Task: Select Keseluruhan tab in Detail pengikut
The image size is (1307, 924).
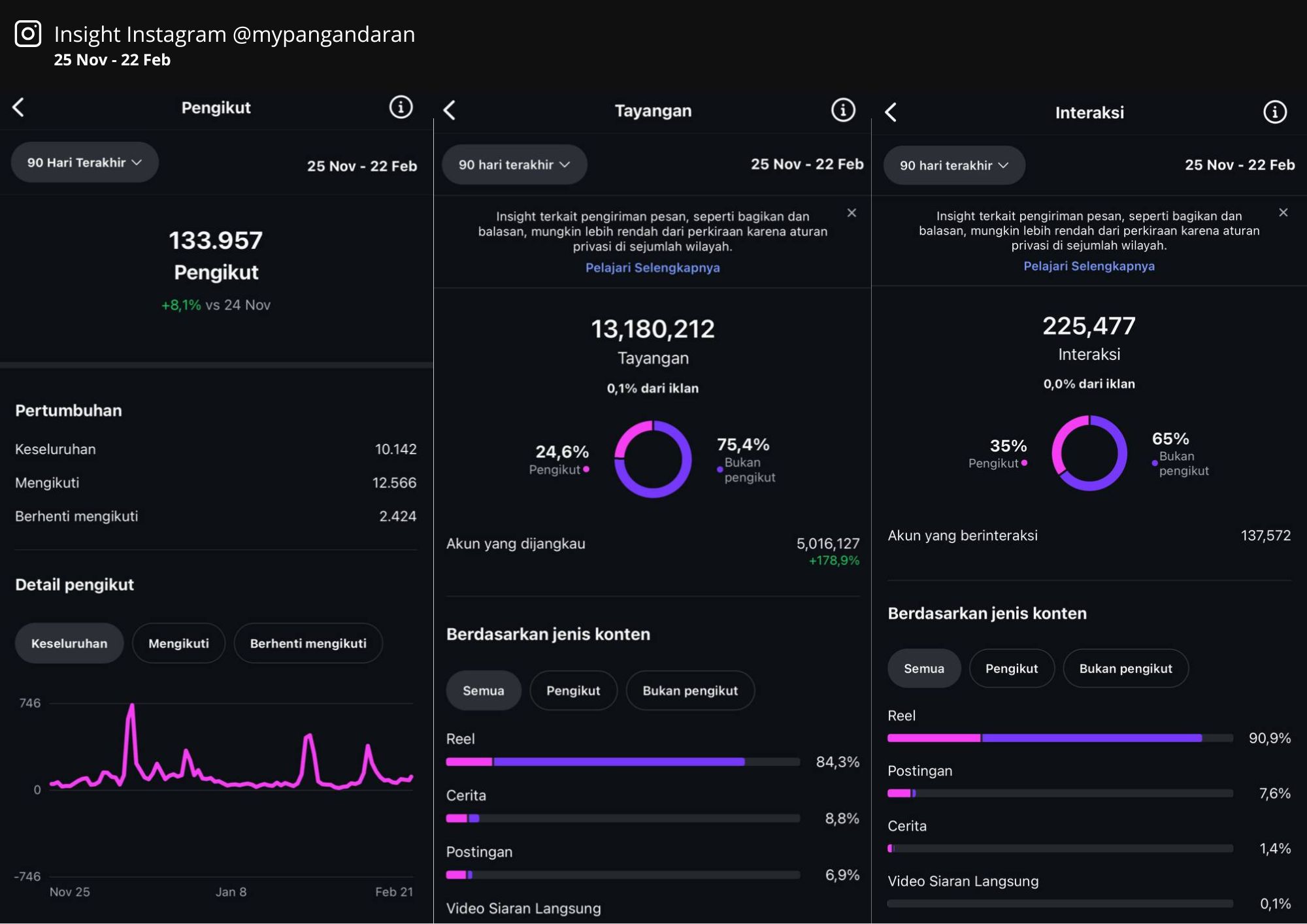Action: pyautogui.click(x=69, y=643)
